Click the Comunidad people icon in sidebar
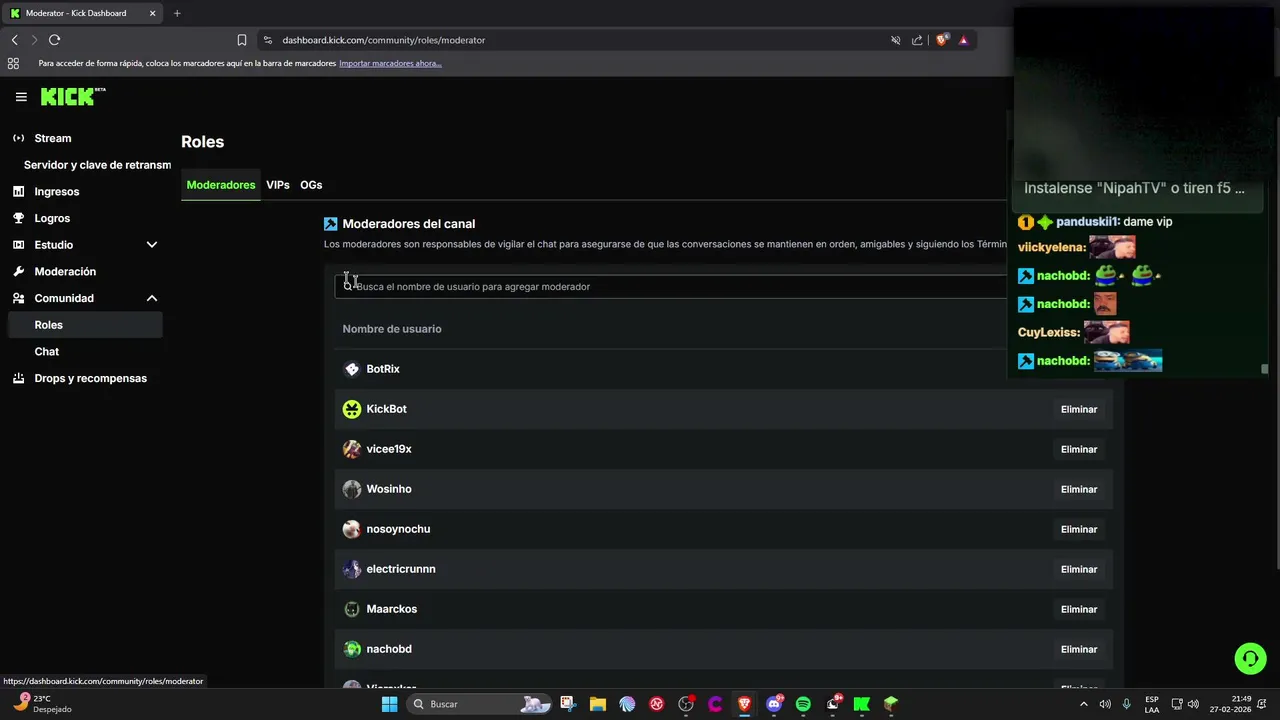The width and height of the screenshot is (1280, 720). point(18,298)
